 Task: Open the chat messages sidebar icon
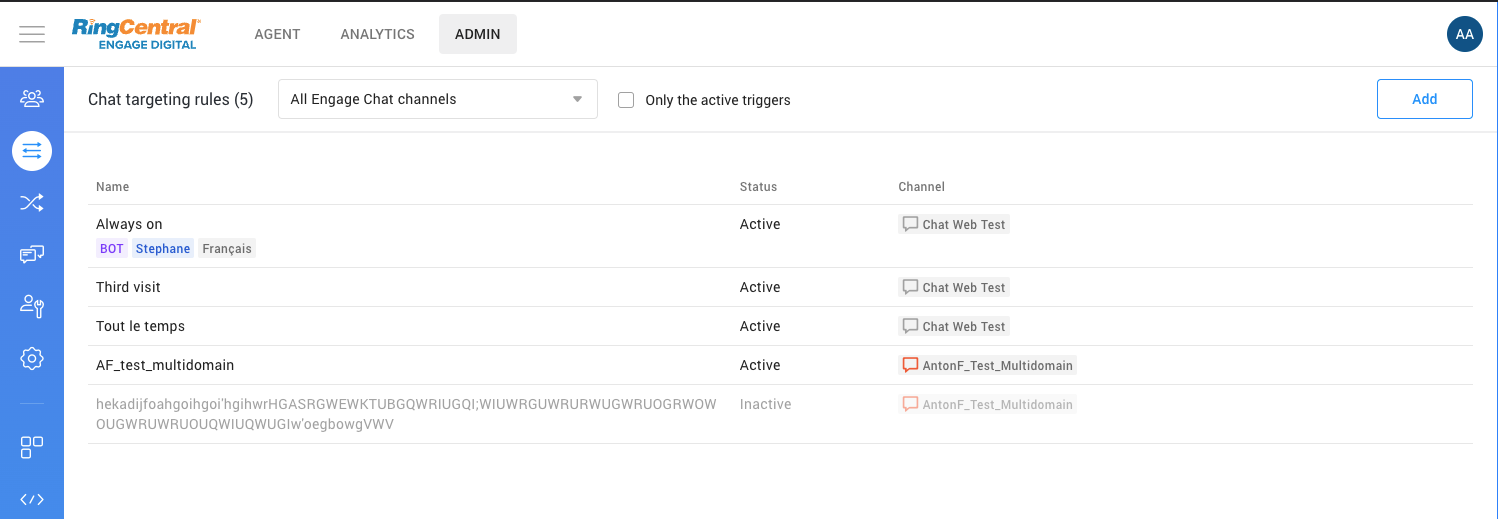pyautogui.click(x=32, y=254)
